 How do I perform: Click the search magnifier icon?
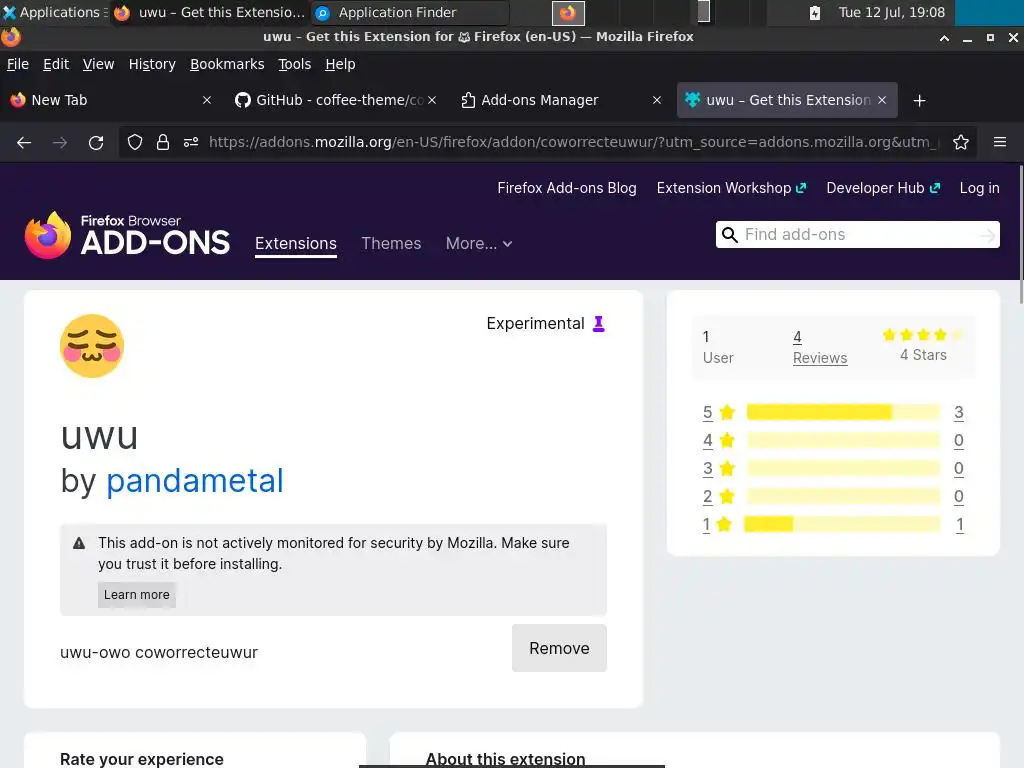729,234
